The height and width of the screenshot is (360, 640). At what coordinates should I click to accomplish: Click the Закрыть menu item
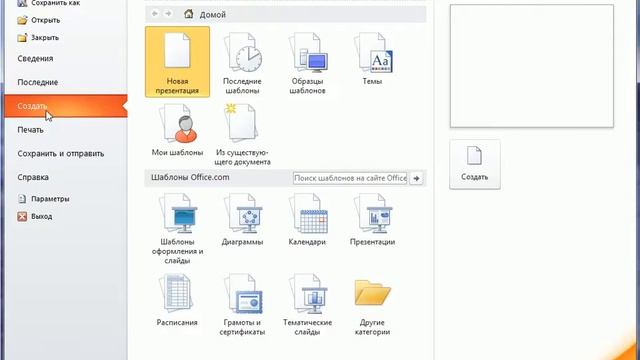pyautogui.click(x=38, y=38)
